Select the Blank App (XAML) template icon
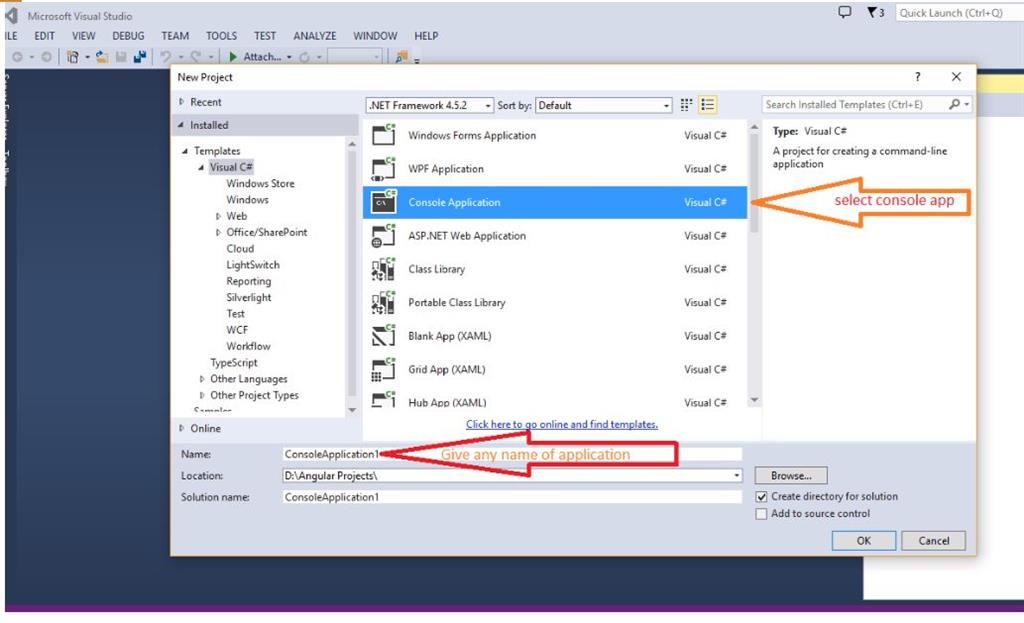 (383, 335)
